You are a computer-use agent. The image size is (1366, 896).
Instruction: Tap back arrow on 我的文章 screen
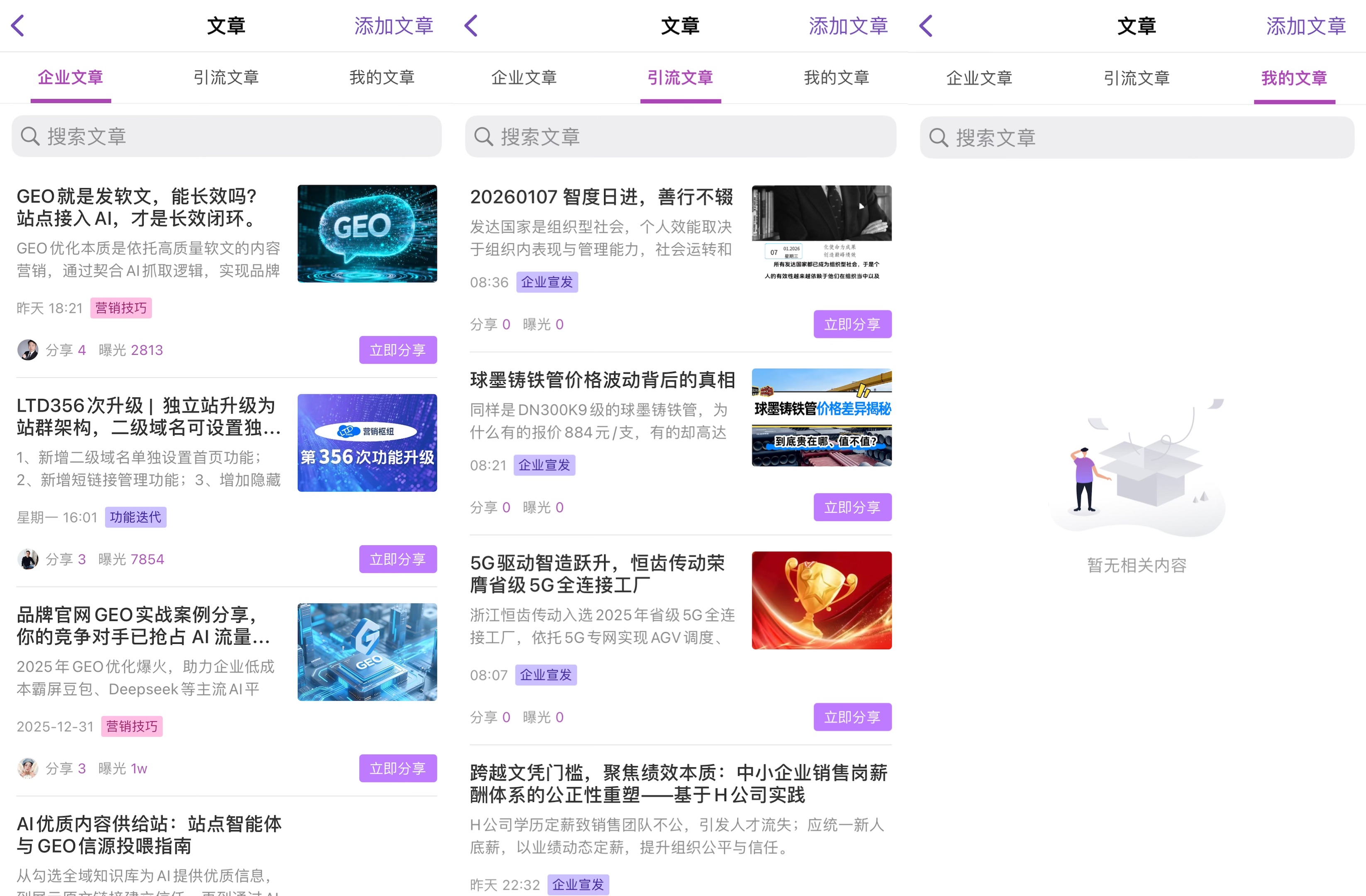point(926,26)
